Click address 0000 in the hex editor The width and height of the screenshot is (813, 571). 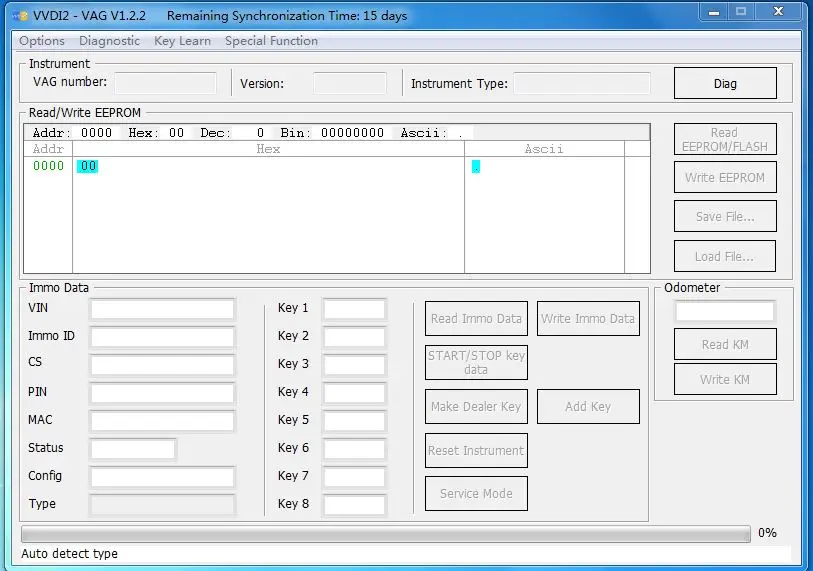point(48,166)
